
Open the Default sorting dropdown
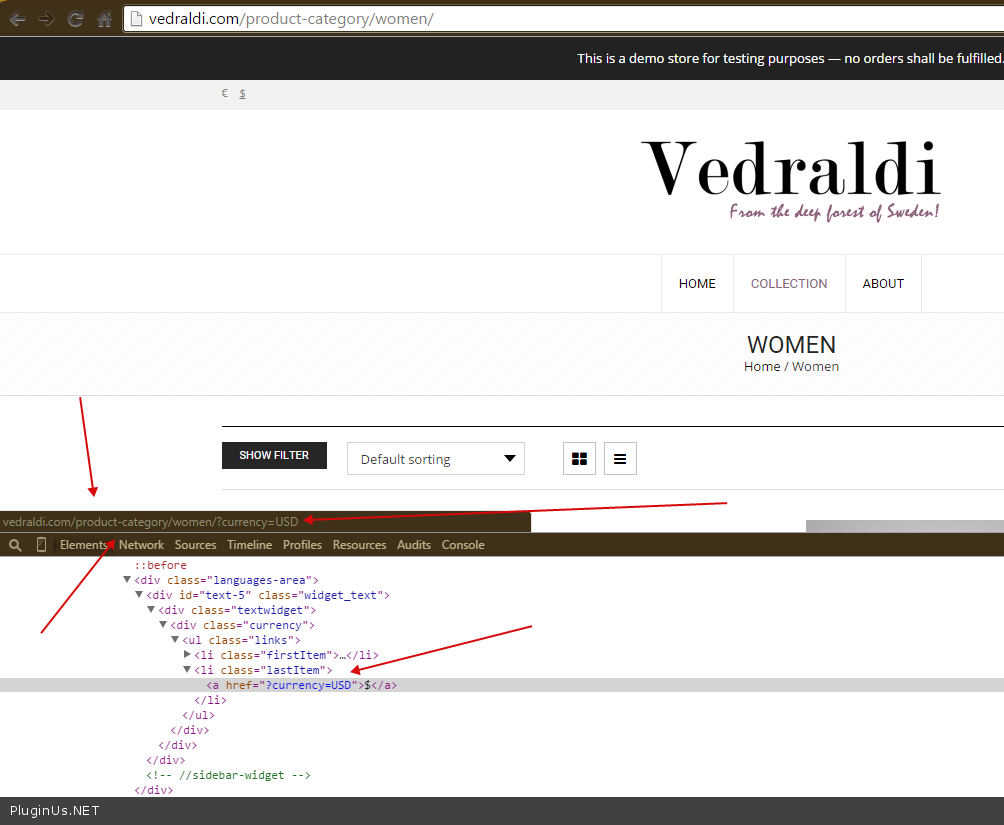pyautogui.click(x=435, y=459)
